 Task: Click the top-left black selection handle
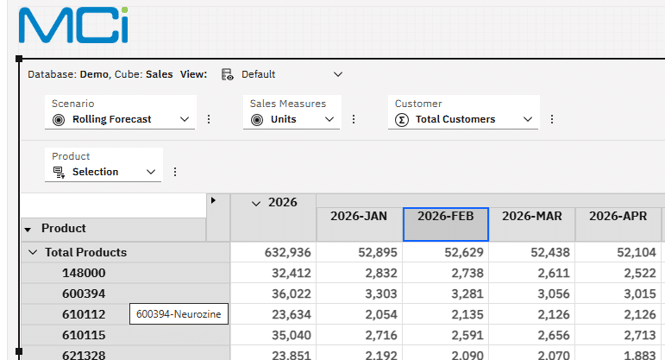click(x=19, y=59)
